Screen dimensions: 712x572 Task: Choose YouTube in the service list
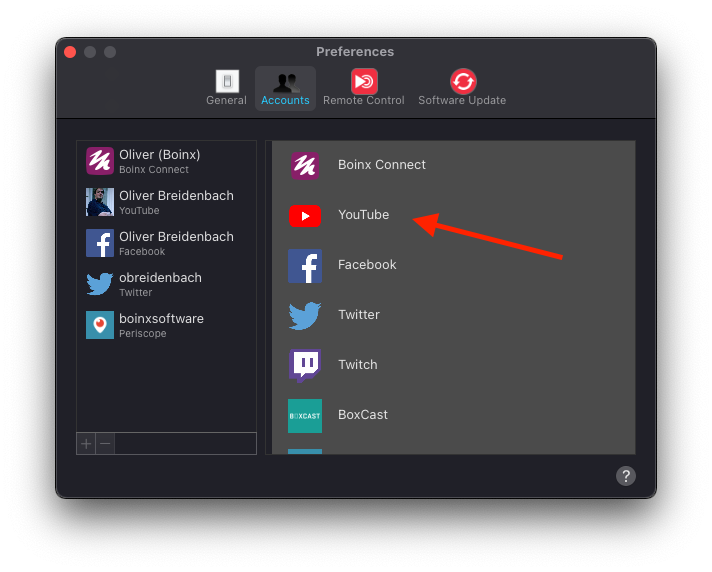pyautogui.click(x=454, y=215)
